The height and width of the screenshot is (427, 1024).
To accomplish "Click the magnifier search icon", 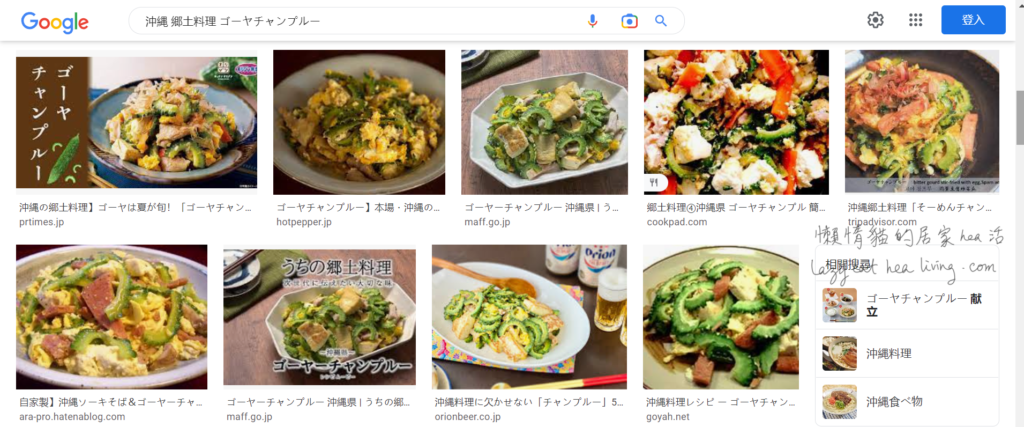I will coord(661,21).
